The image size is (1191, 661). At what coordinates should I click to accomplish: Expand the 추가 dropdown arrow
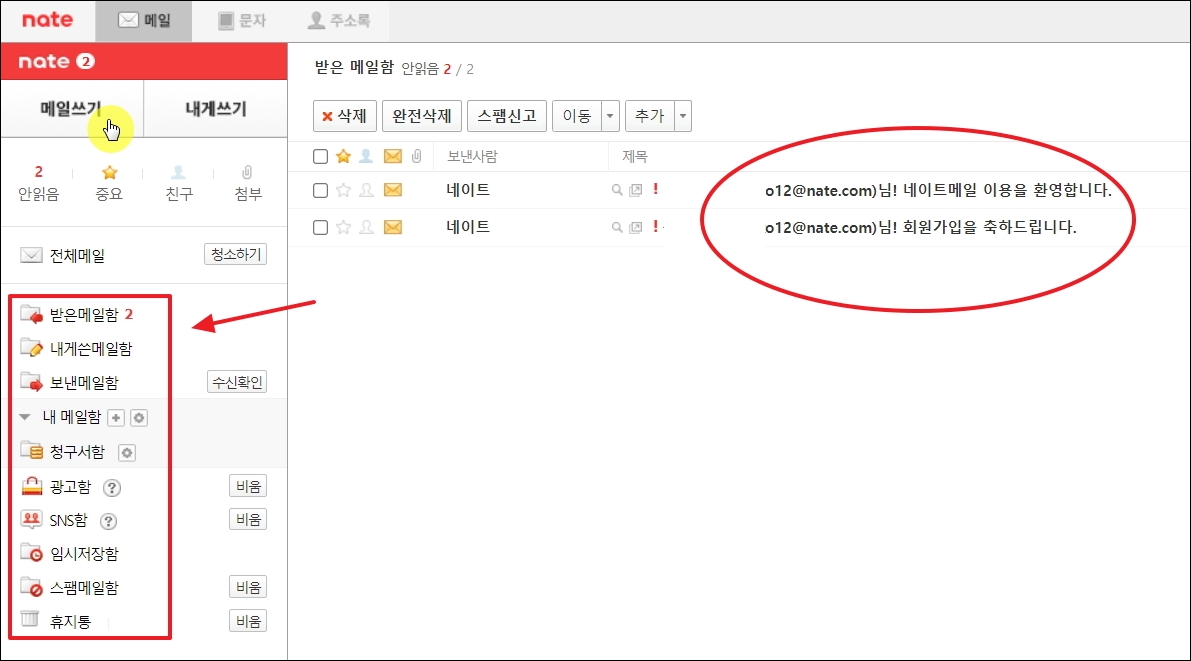683,116
